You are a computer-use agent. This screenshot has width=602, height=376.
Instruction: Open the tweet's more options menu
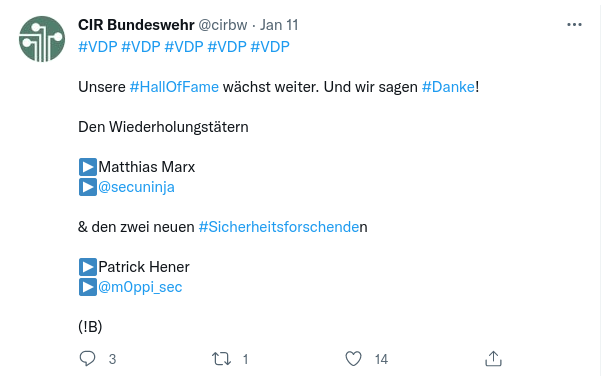coord(574,25)
